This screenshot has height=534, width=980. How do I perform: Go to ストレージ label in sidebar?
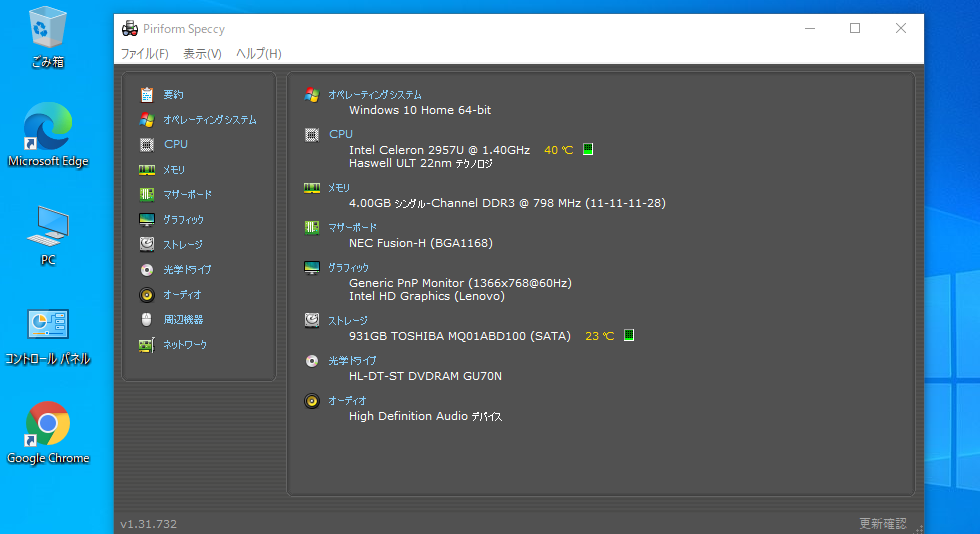183,244
